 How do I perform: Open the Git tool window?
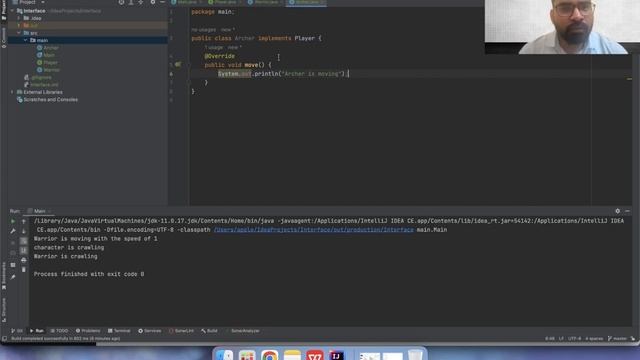coord(17,331)
